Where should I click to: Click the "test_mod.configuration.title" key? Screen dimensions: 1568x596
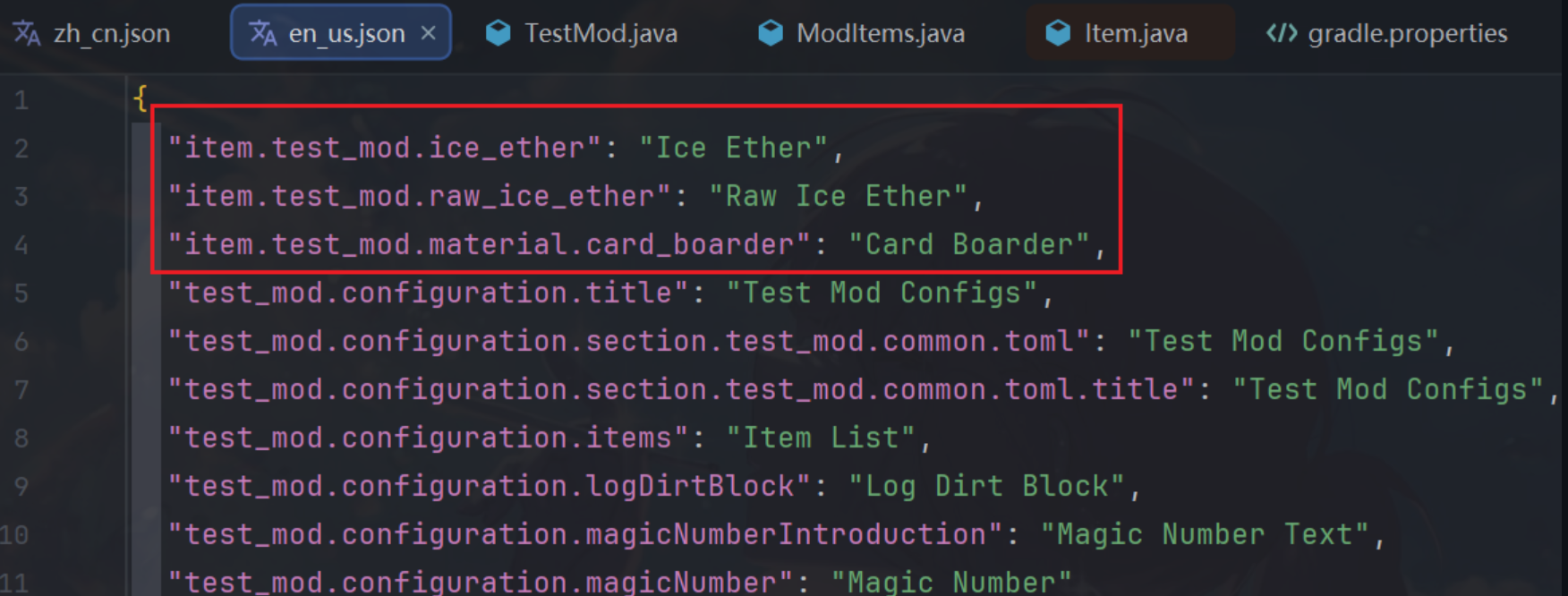(429, 293)
